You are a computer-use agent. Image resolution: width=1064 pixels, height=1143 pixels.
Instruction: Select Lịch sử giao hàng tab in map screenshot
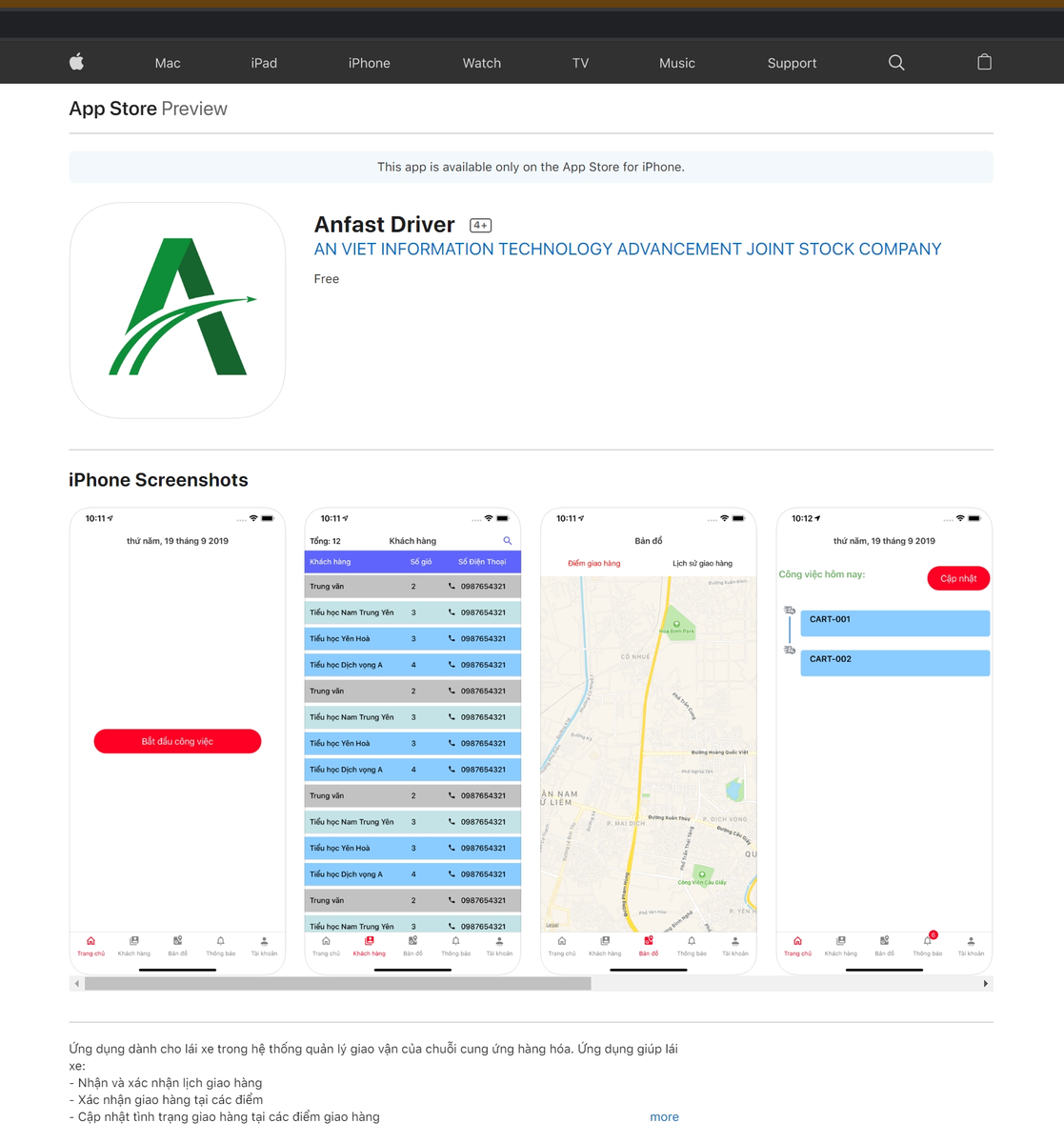coord(703,563)
